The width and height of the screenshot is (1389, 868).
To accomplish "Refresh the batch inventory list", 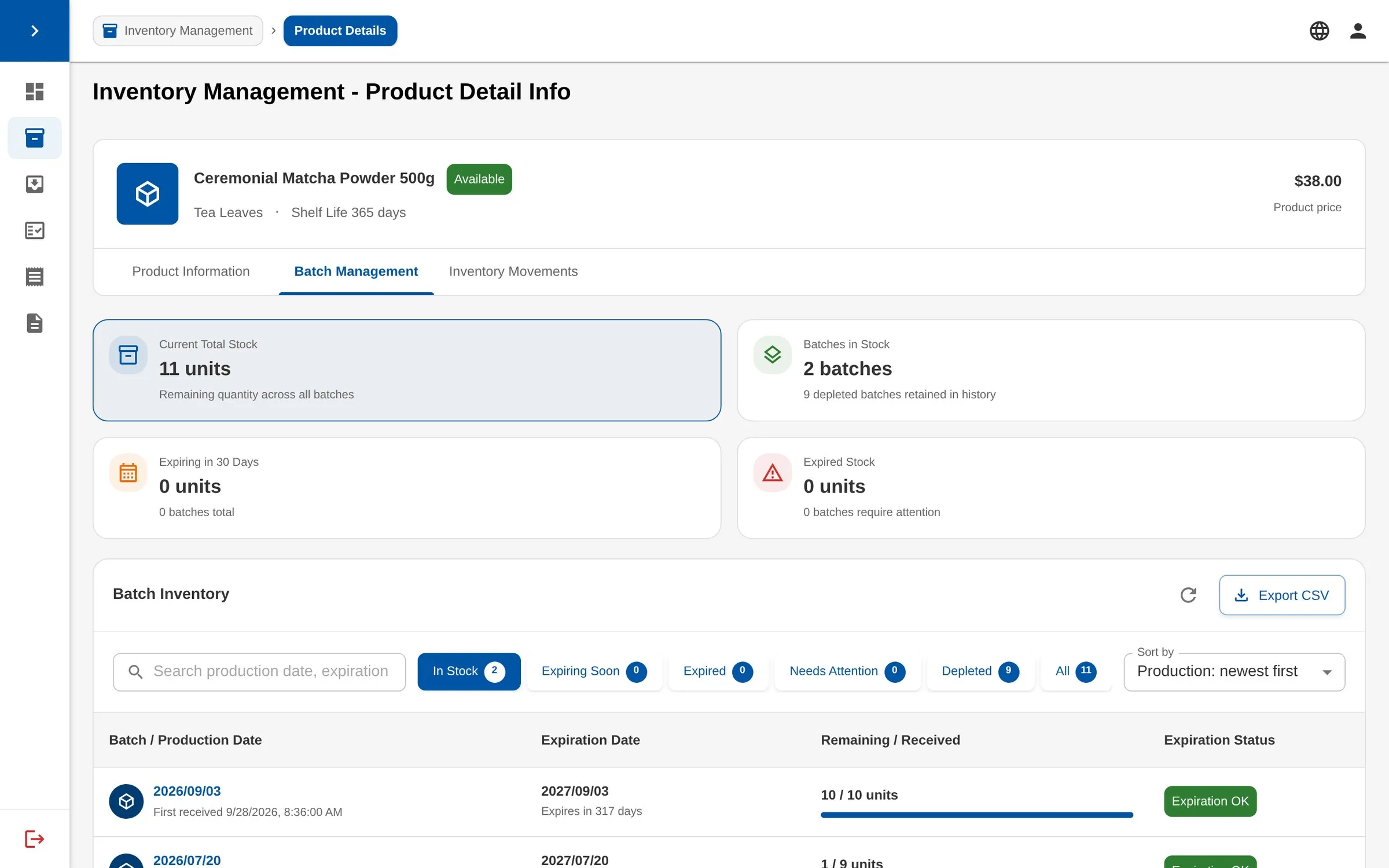I will (x=1188, y=595).
